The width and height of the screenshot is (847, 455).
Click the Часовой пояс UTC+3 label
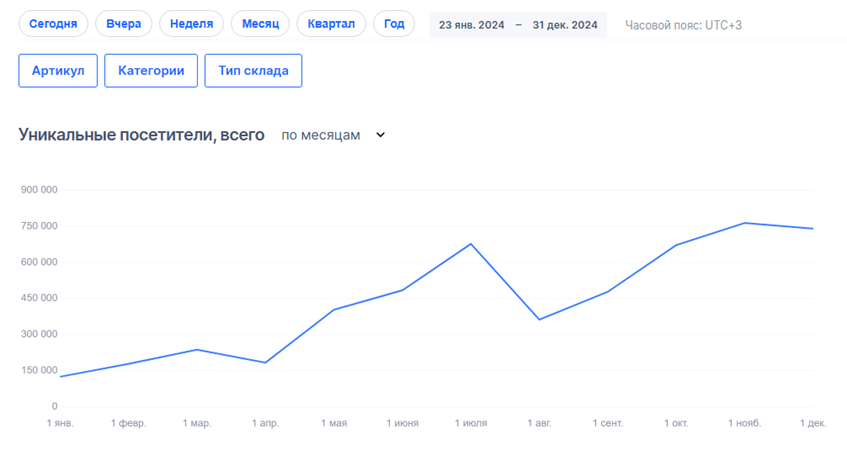[683, 25]
